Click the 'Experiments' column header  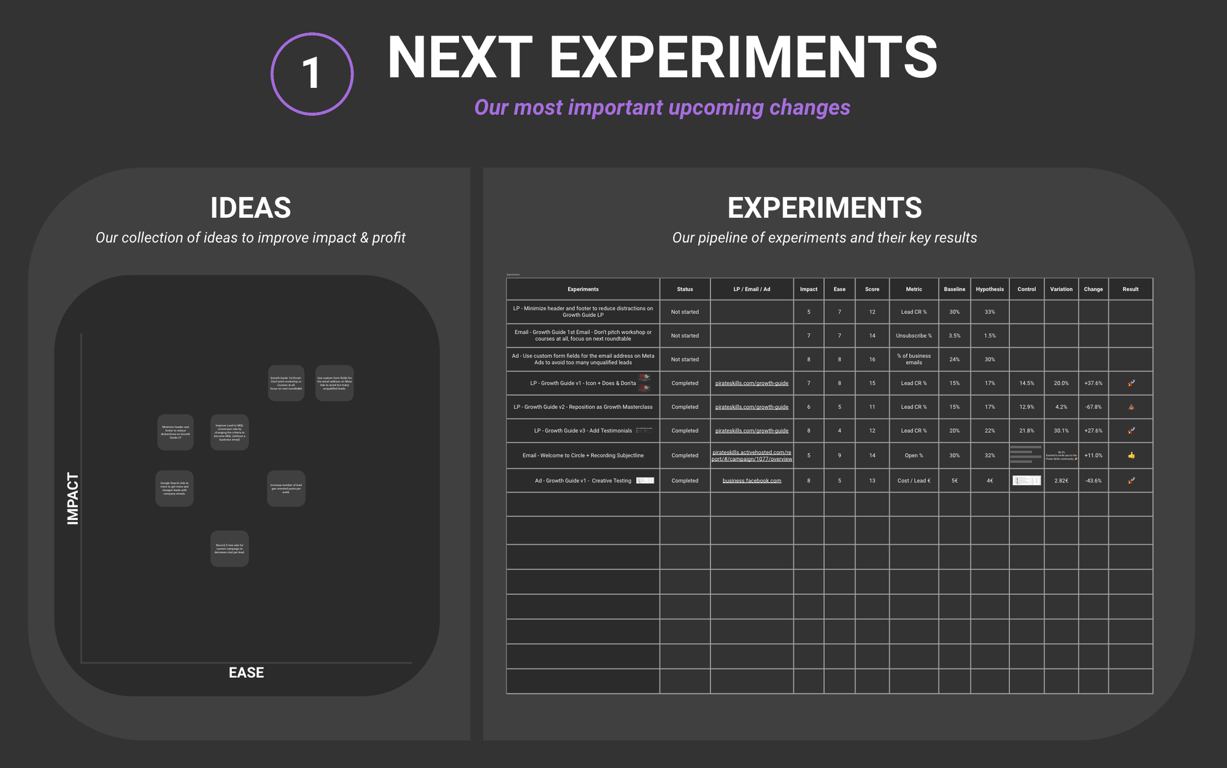click(583, 289)
